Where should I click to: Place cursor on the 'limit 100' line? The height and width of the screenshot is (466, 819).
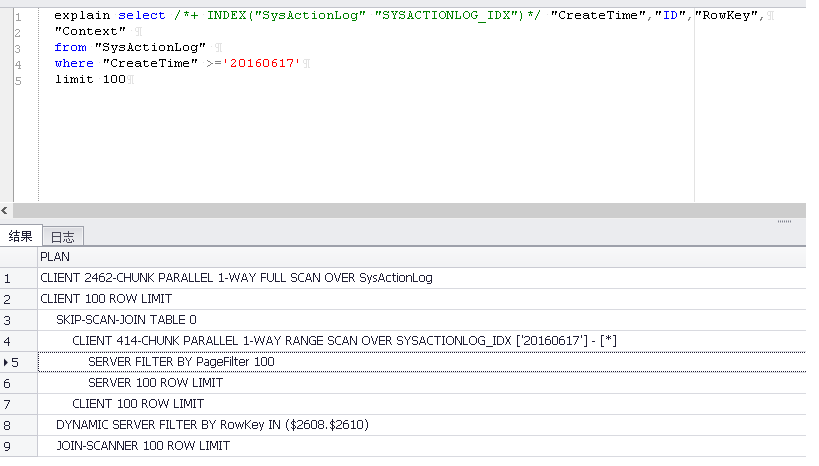tap(90, 79)
